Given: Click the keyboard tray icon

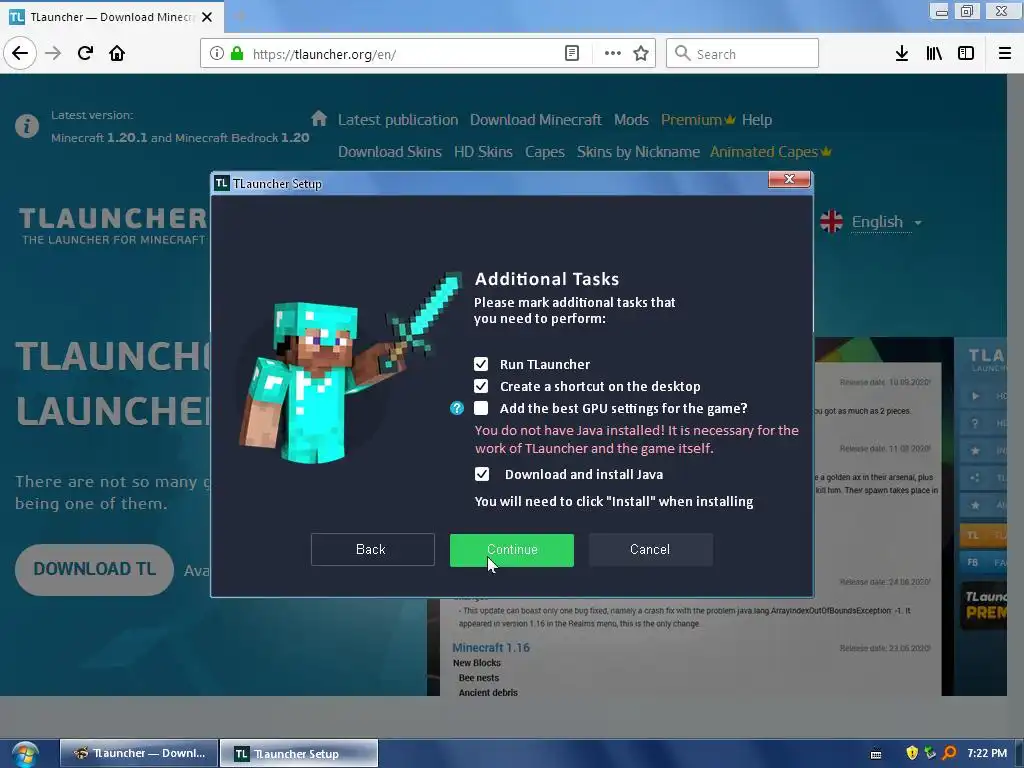Looking at the screenshot, I should pos(876,754).
